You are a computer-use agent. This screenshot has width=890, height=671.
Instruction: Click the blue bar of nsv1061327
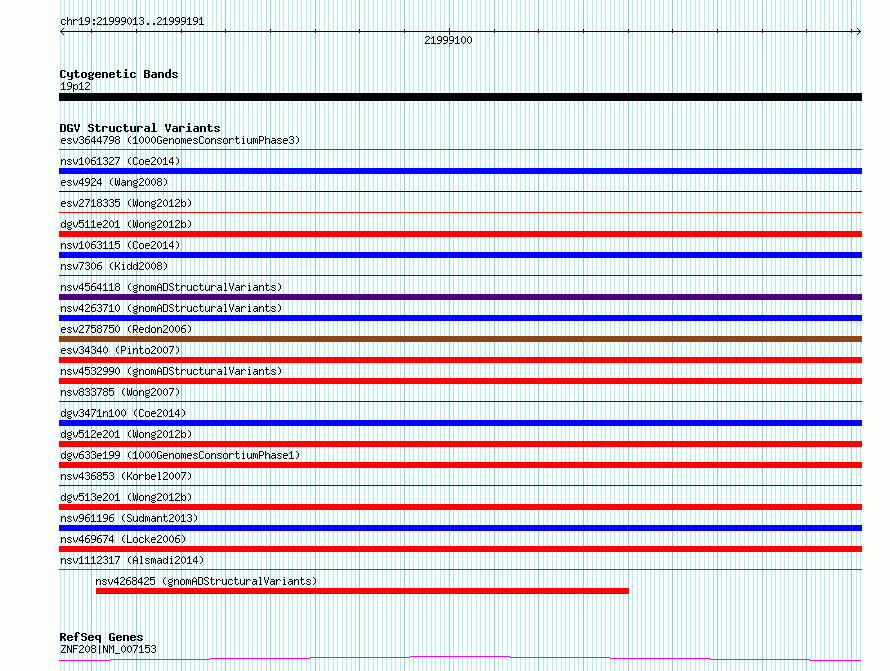click(460, 171)
